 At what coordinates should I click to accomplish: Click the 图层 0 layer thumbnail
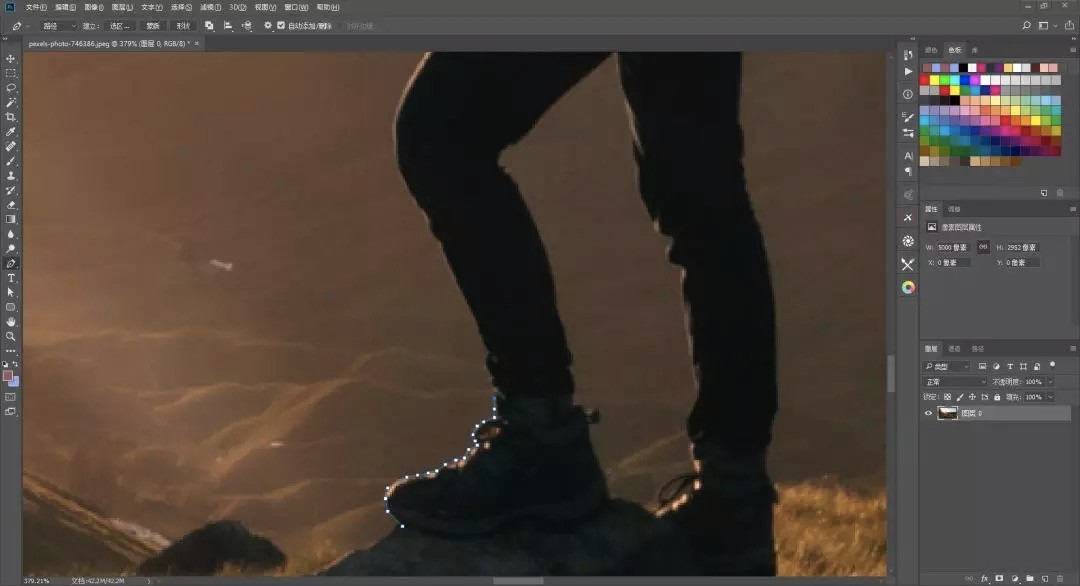coord(947,412)
